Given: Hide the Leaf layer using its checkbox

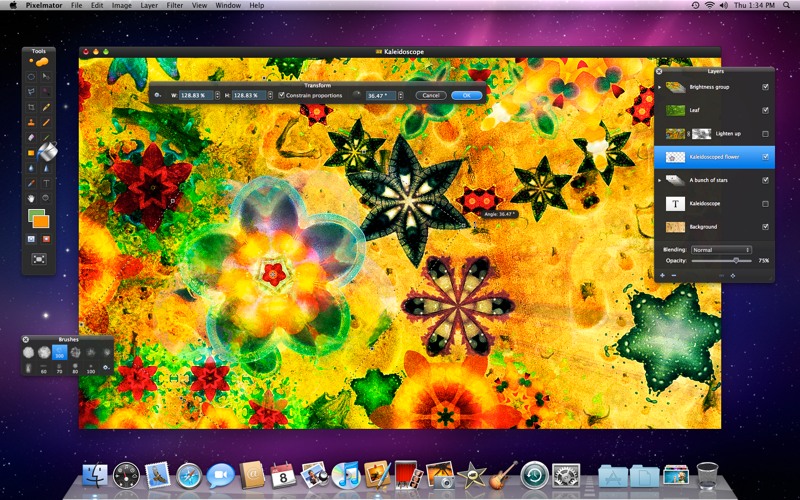Looking at the screenshot, I should coord(765,110).
